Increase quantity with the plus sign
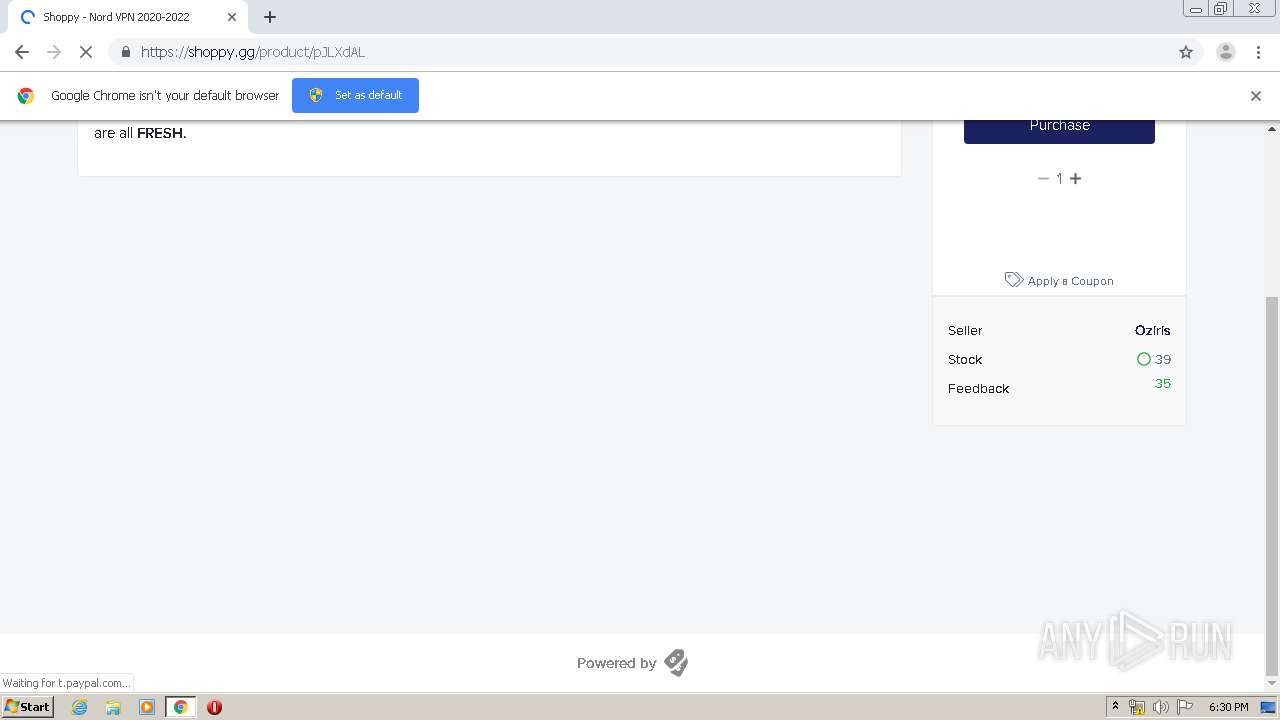 (1076, 178)
